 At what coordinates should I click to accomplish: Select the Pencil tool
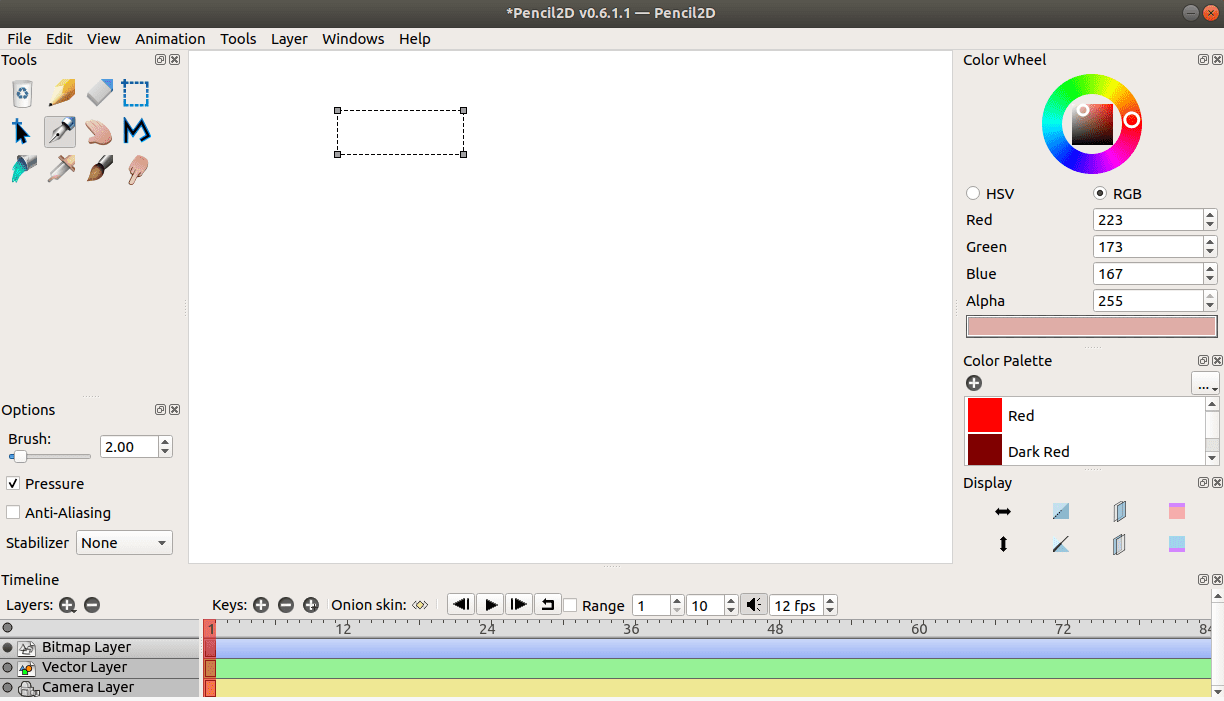coord(60,93)
